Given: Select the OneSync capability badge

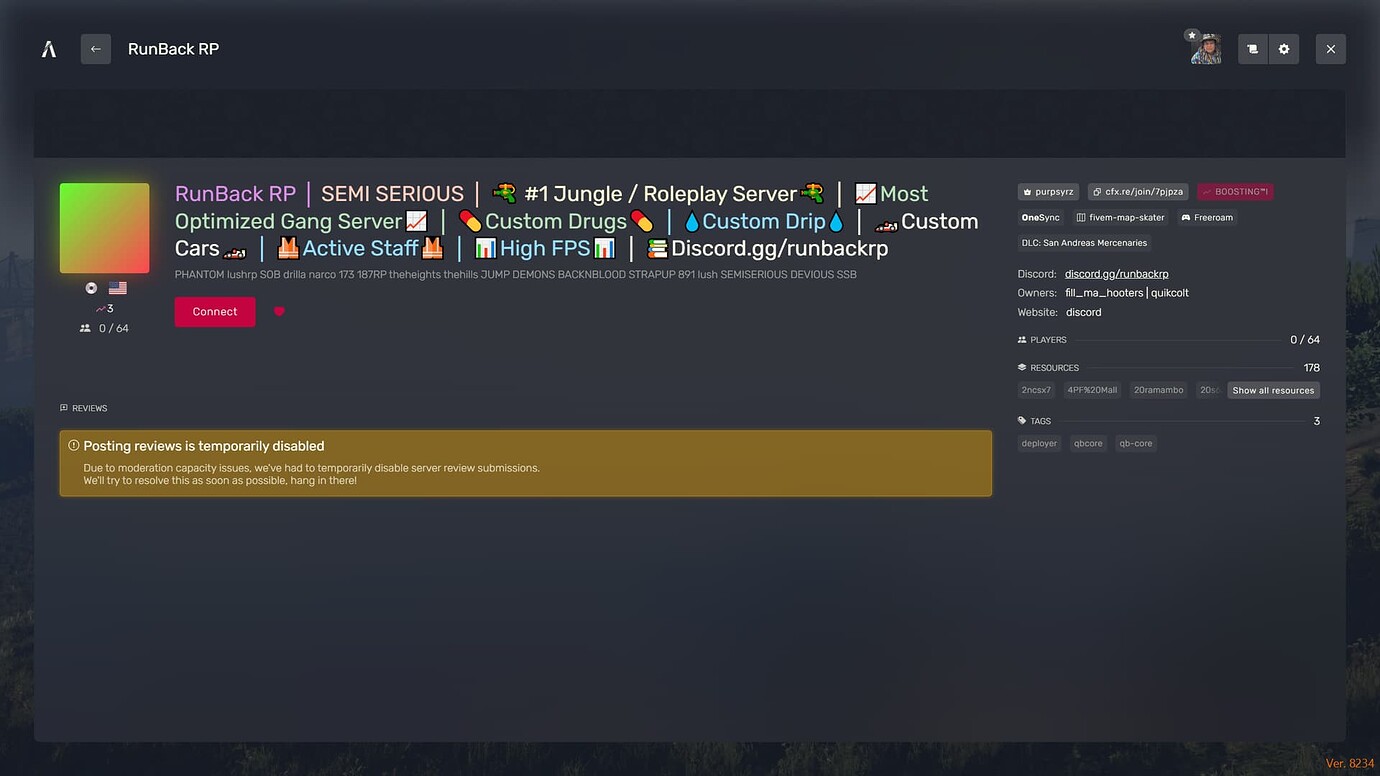Looking at the screenshot, I should point(1040,217).
